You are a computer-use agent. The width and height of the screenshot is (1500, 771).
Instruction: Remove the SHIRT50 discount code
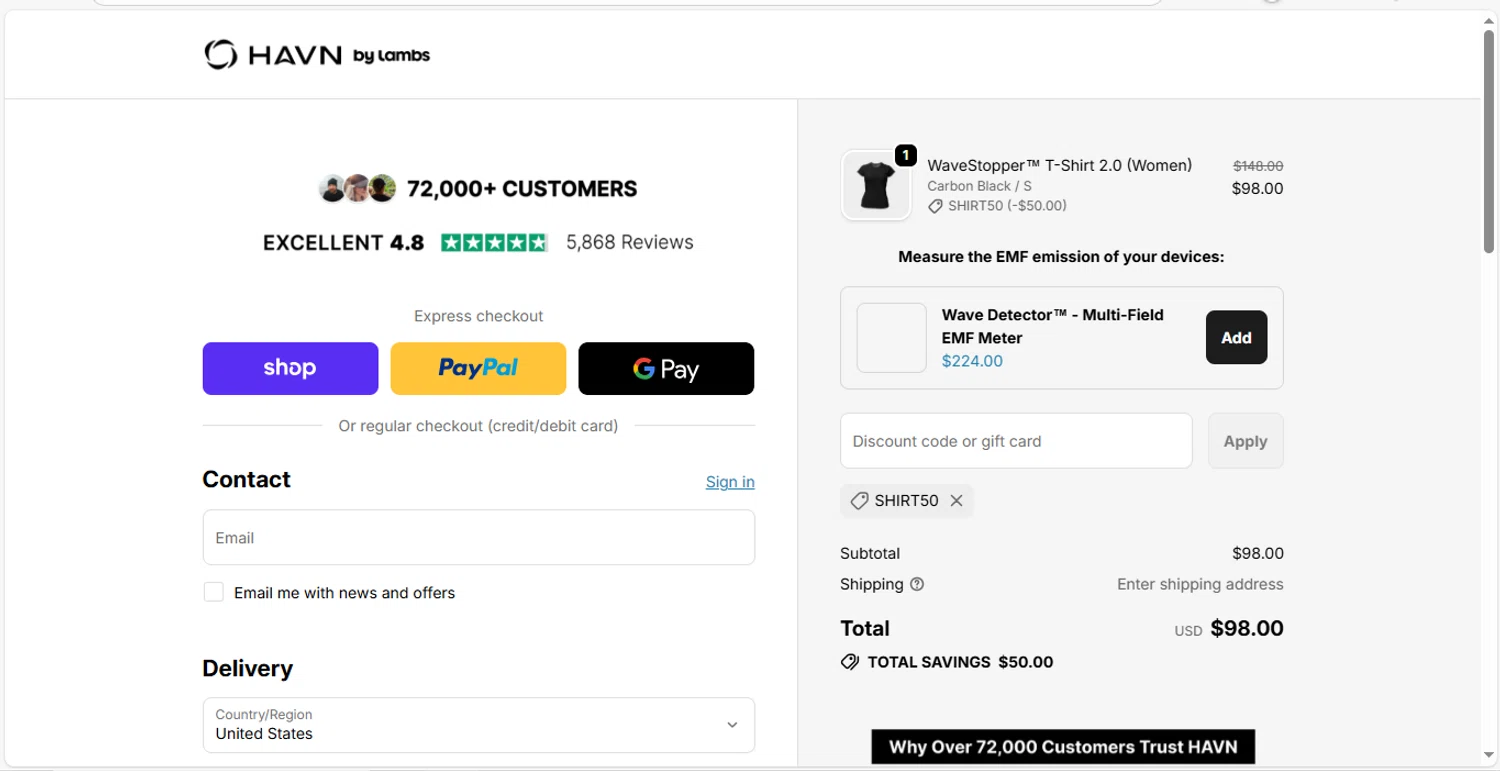(x=956, y=501)
